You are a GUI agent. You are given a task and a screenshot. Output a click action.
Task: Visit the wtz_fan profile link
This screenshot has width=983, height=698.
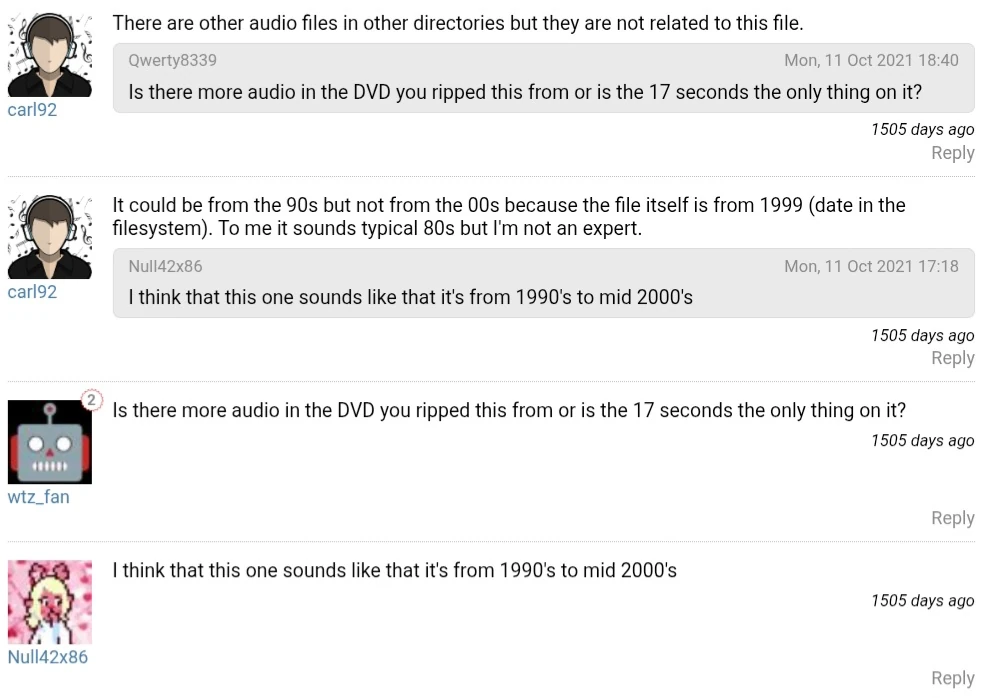[38, 497]
